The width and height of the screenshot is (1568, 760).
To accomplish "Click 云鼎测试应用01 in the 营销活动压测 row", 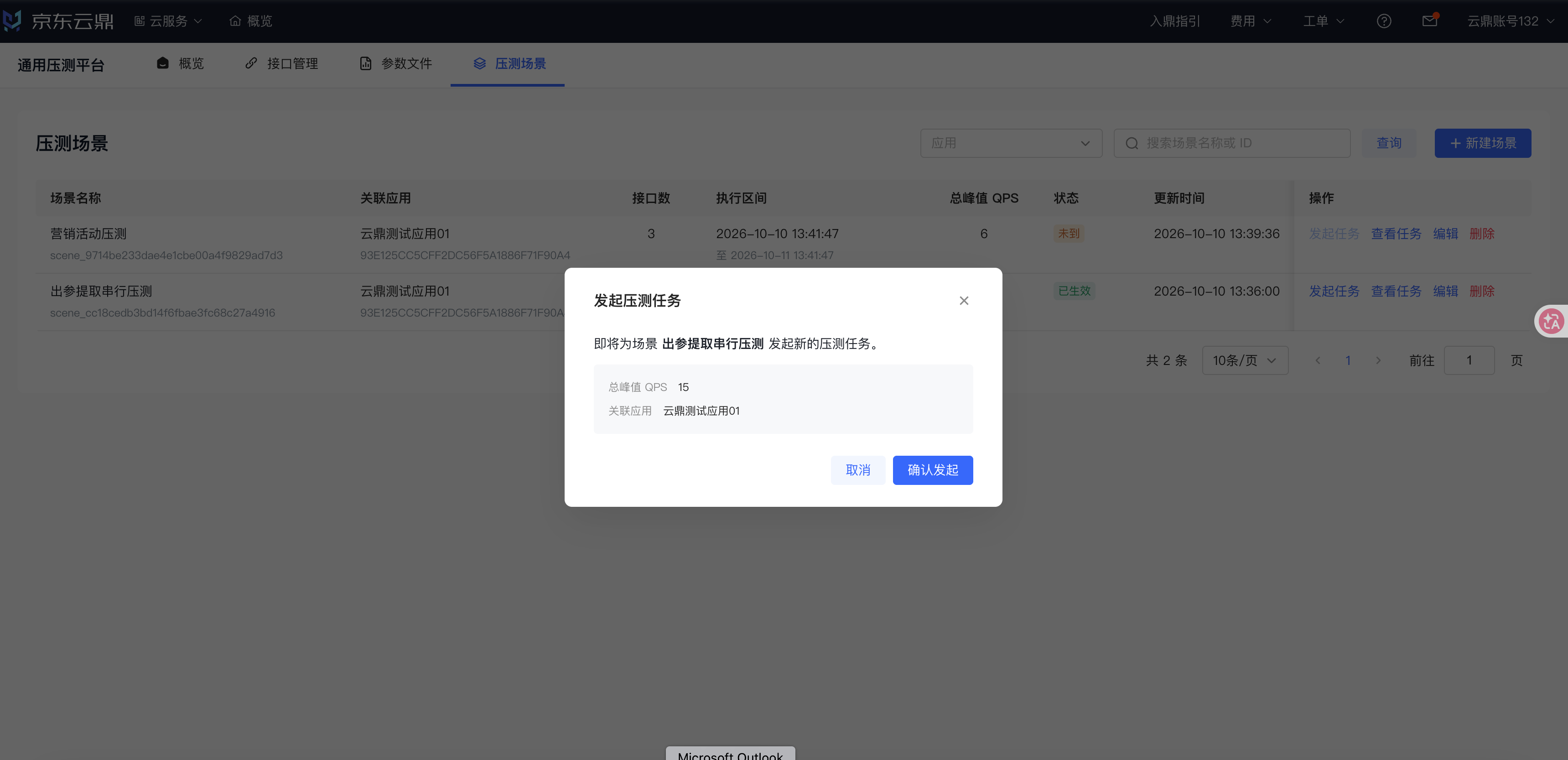I will (405, 233).
